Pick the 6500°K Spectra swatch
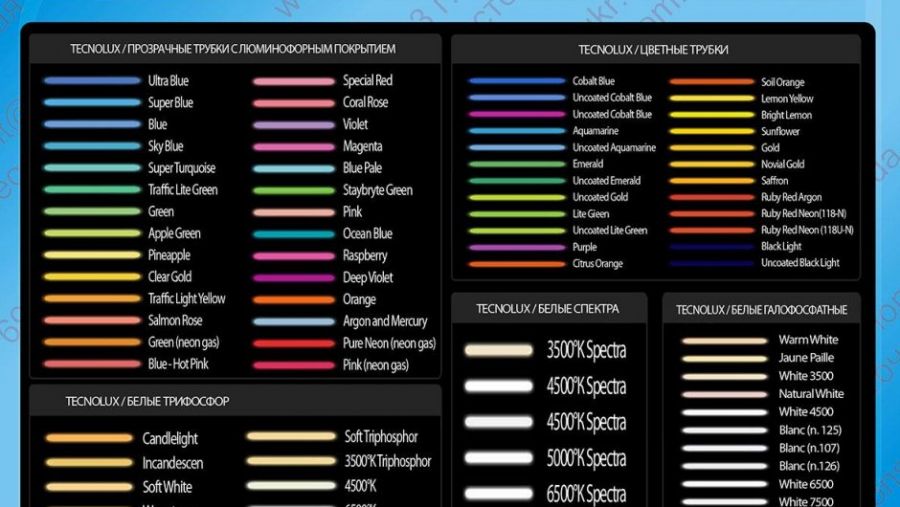The height and width of the screenshot is (507, 900). [x=499, y=493]
